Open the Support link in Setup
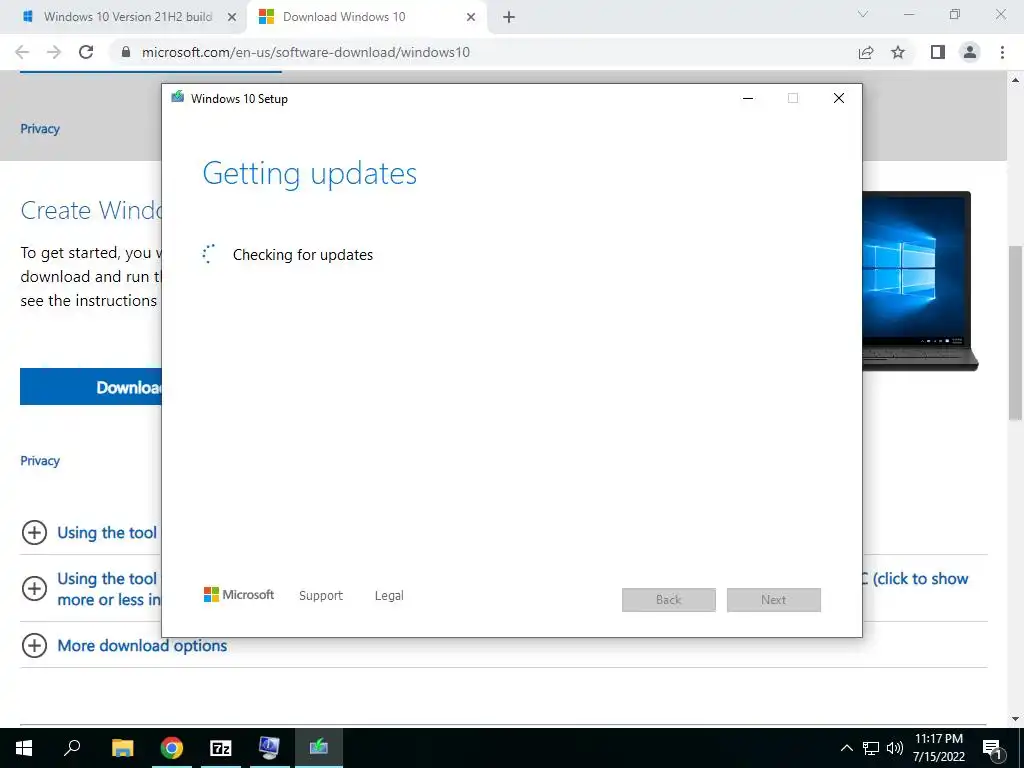1024x768 pixels. click(x=321, y=596)
